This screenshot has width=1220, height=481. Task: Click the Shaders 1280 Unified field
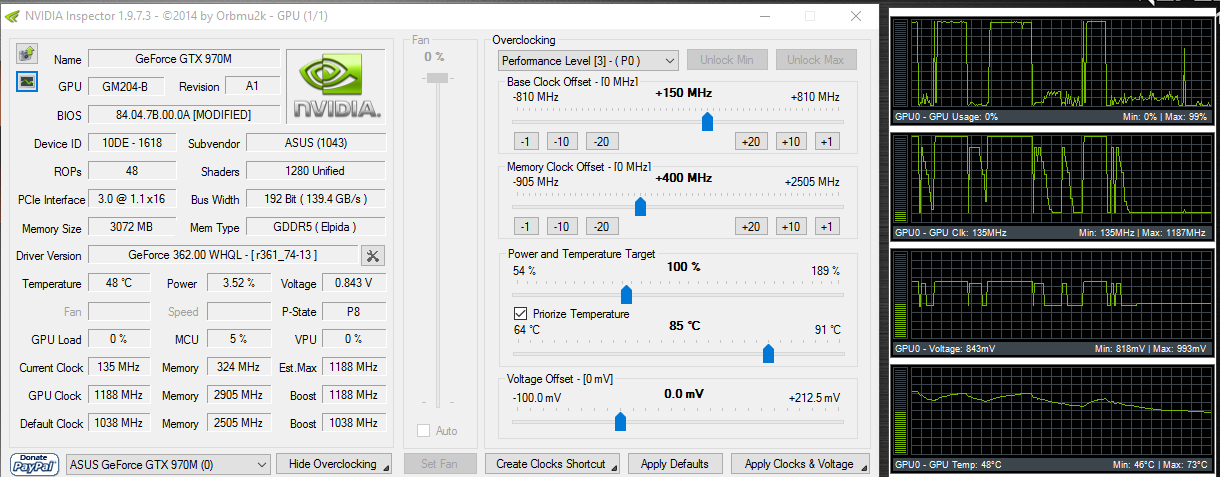coord(315,172)
